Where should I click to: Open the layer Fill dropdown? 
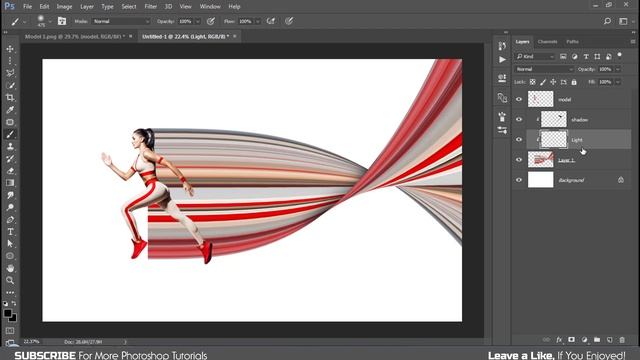pyautogui.click(x=618, y=82)
